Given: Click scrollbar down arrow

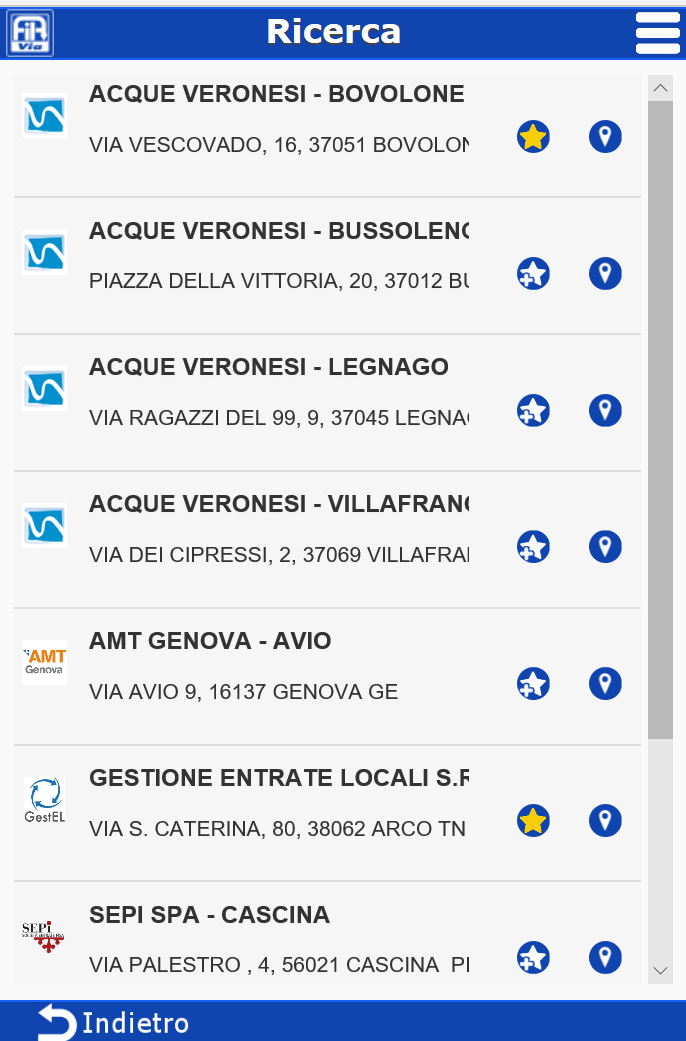Looking at the screenshot, I should (x=660, y=971).
